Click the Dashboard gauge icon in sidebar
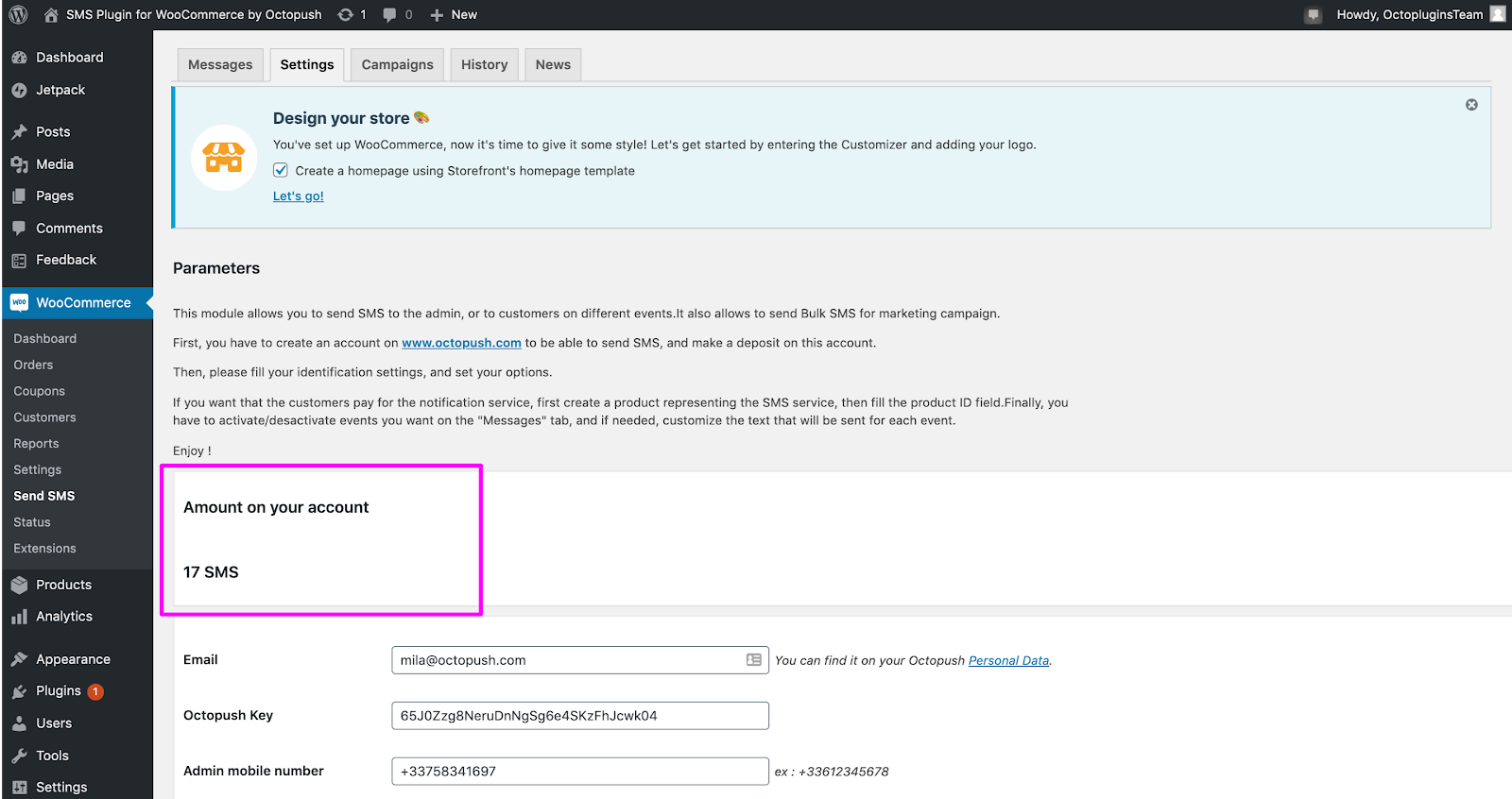1512x799 pixels. coord(19,58)
